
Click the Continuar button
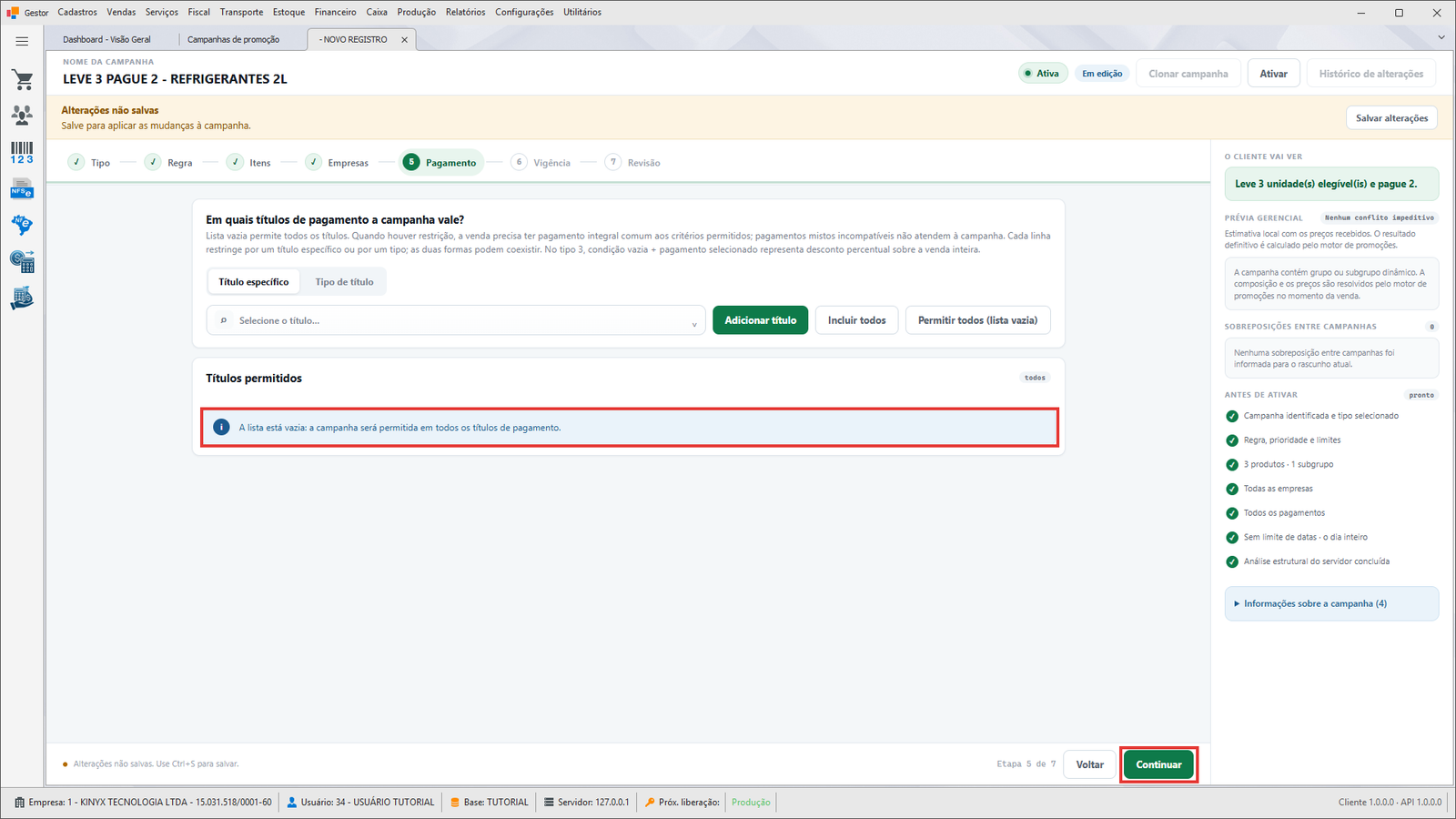tap(1158, 764)
